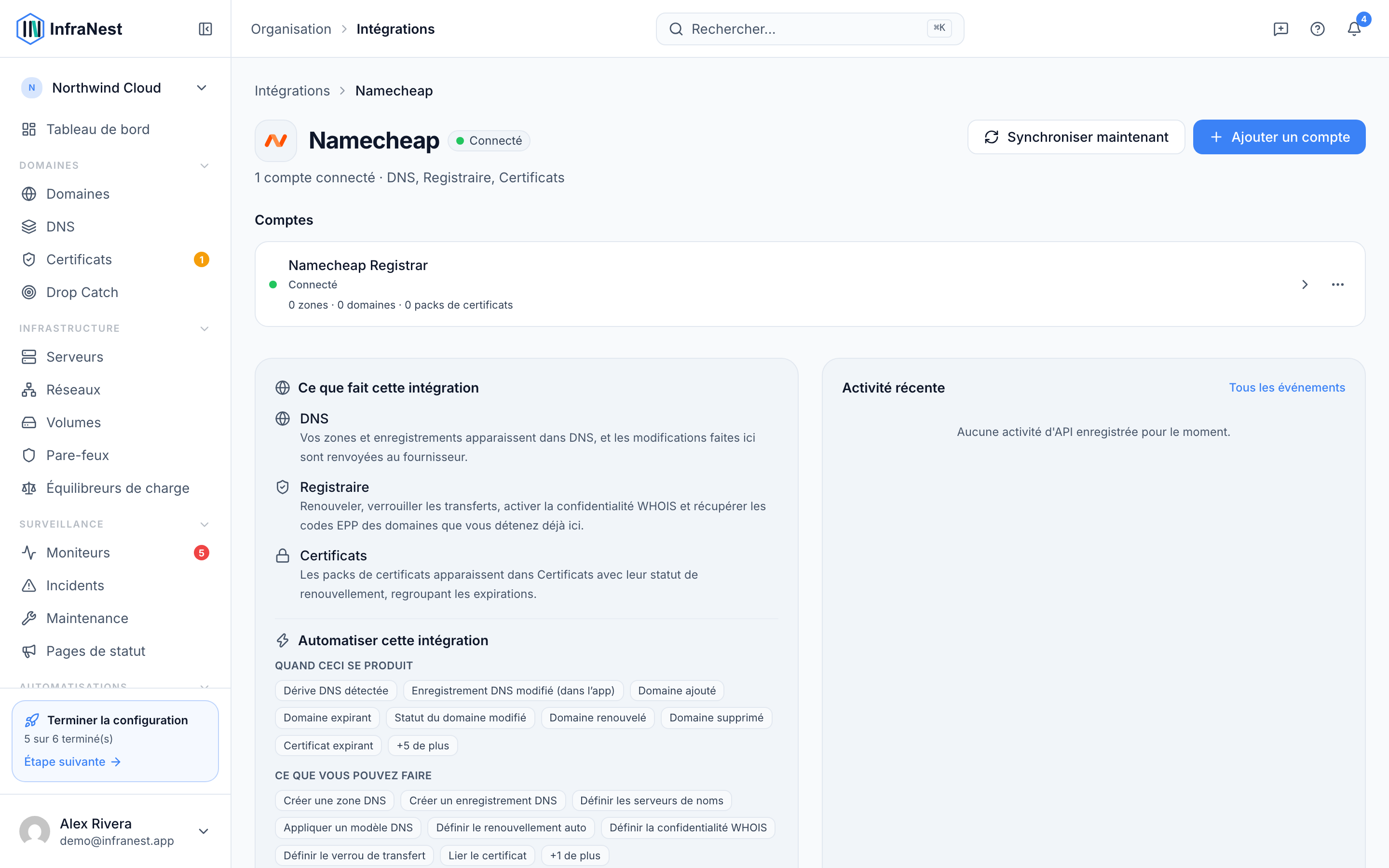Select Domaine renouvelé trigger chip
The image size is (1389, 868).
coord(598,718)
